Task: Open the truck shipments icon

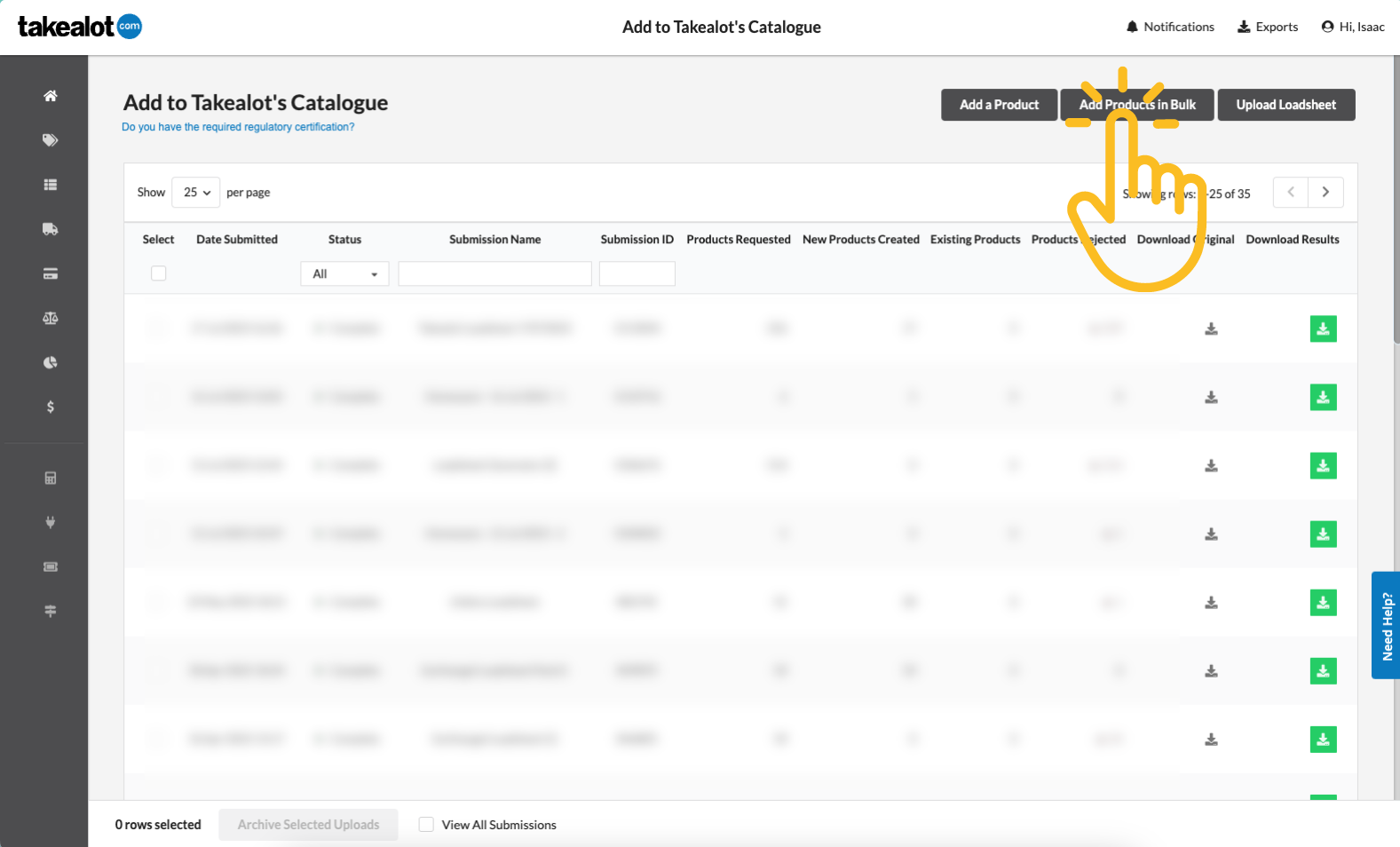Action: [x=51, y=229]
